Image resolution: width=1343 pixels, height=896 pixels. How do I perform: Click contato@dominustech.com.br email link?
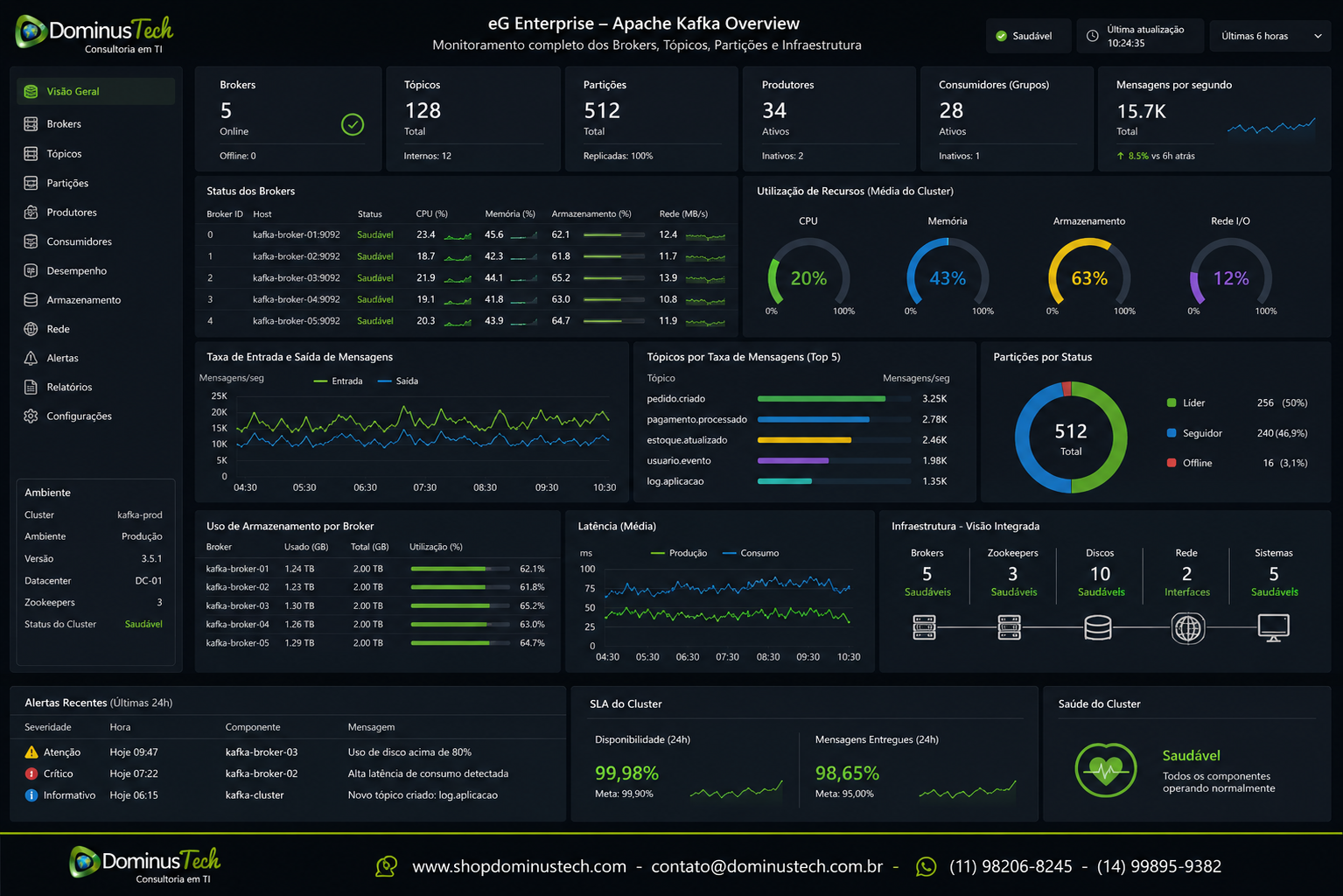pyautogui.click(x=766, y=866)
